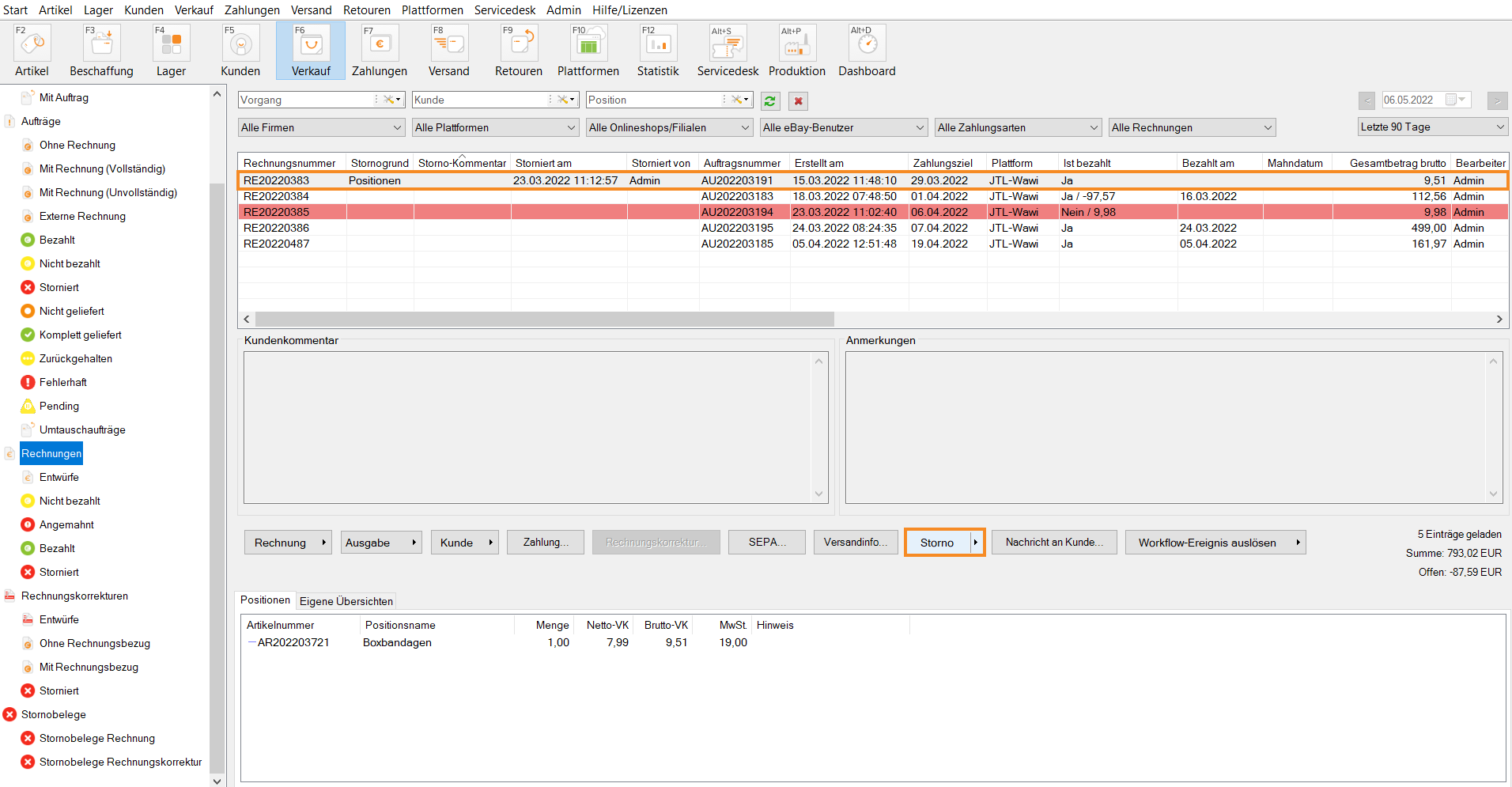This screenshot has height=787, width=1512.
Task: Click the Storno button
Action: coord(937,543)
